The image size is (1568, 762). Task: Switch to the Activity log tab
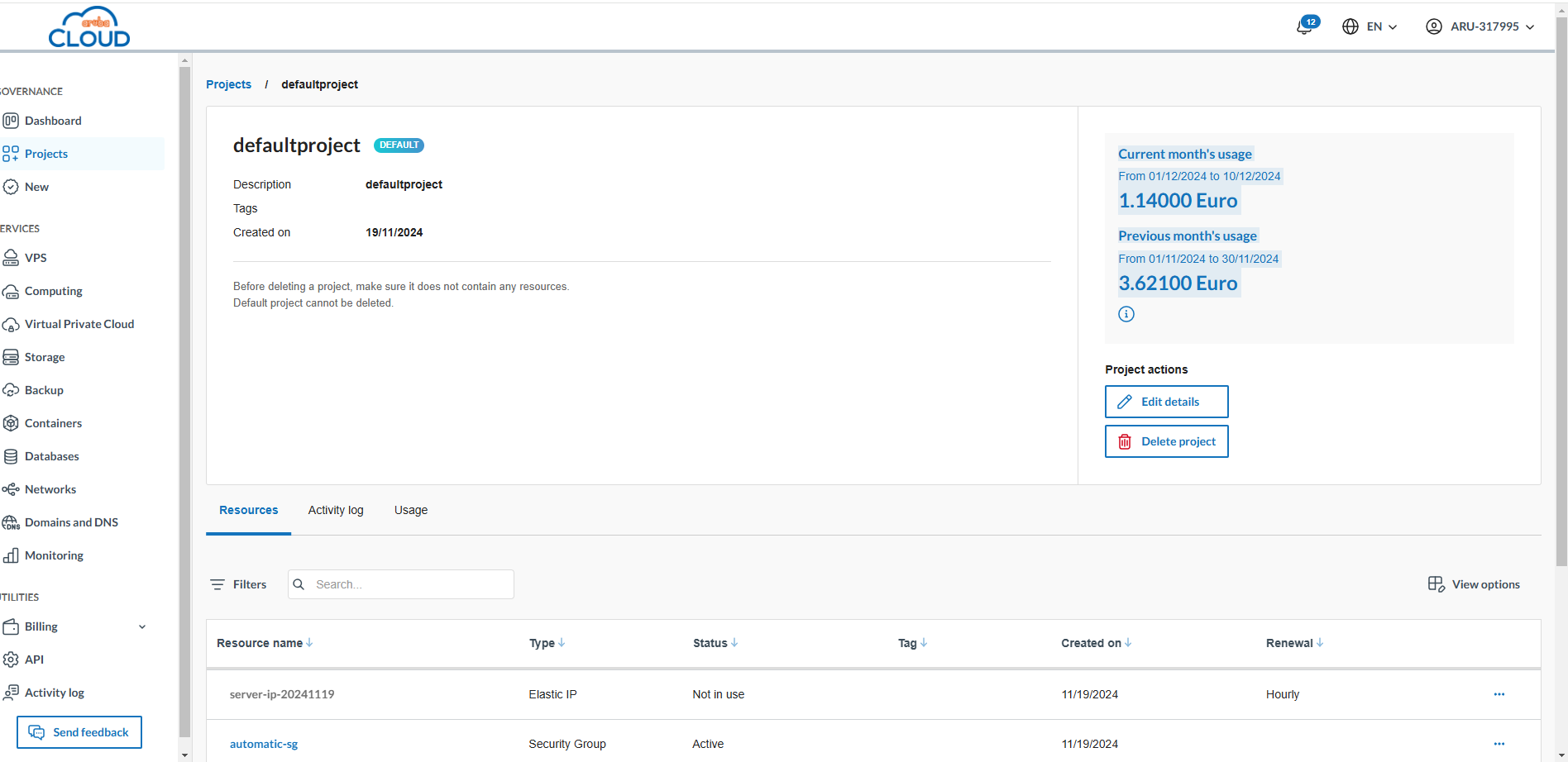click(336, 510)
